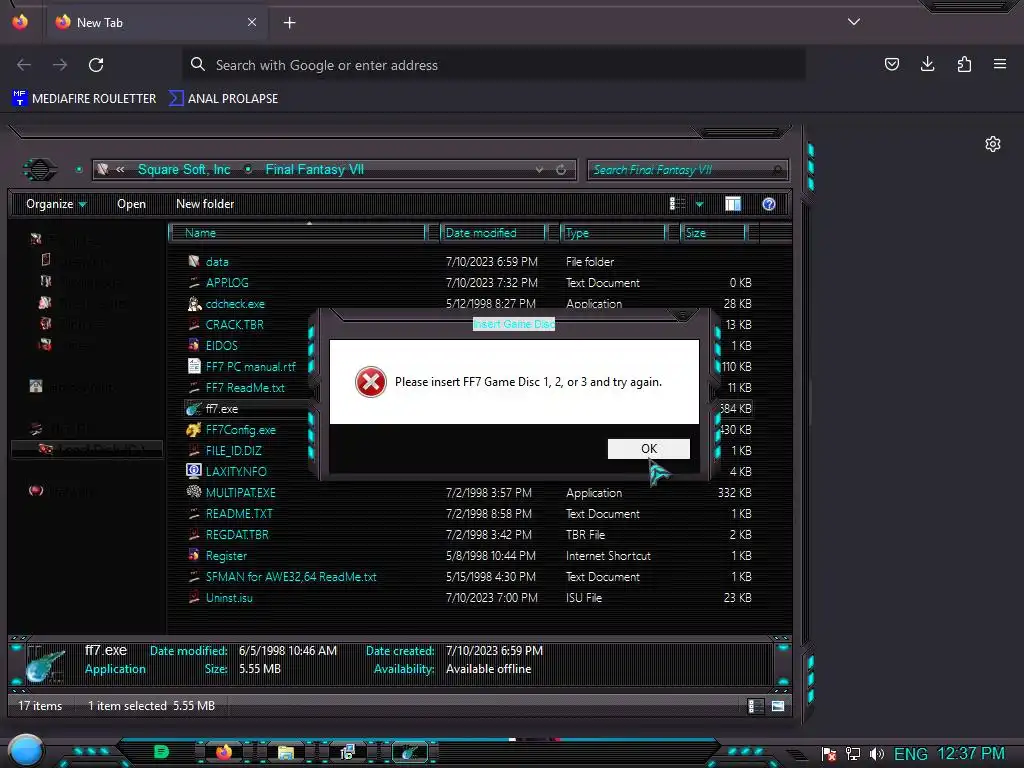Open the Firefox Extensions menu

964,64
